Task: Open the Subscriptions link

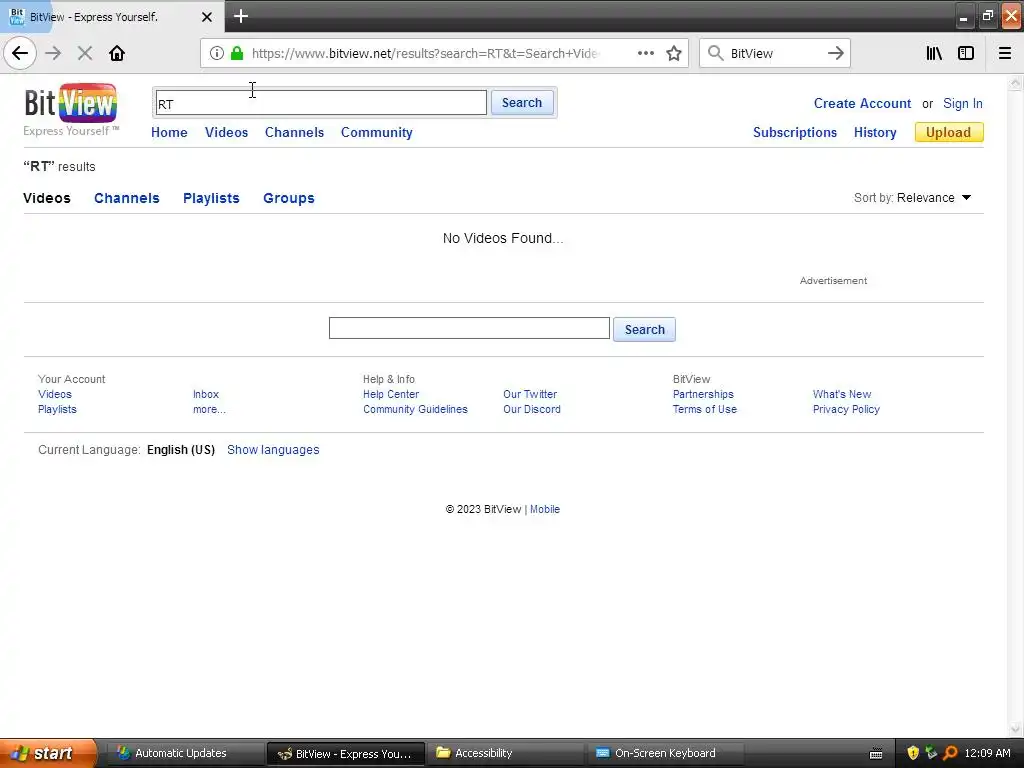Action: 795,133
